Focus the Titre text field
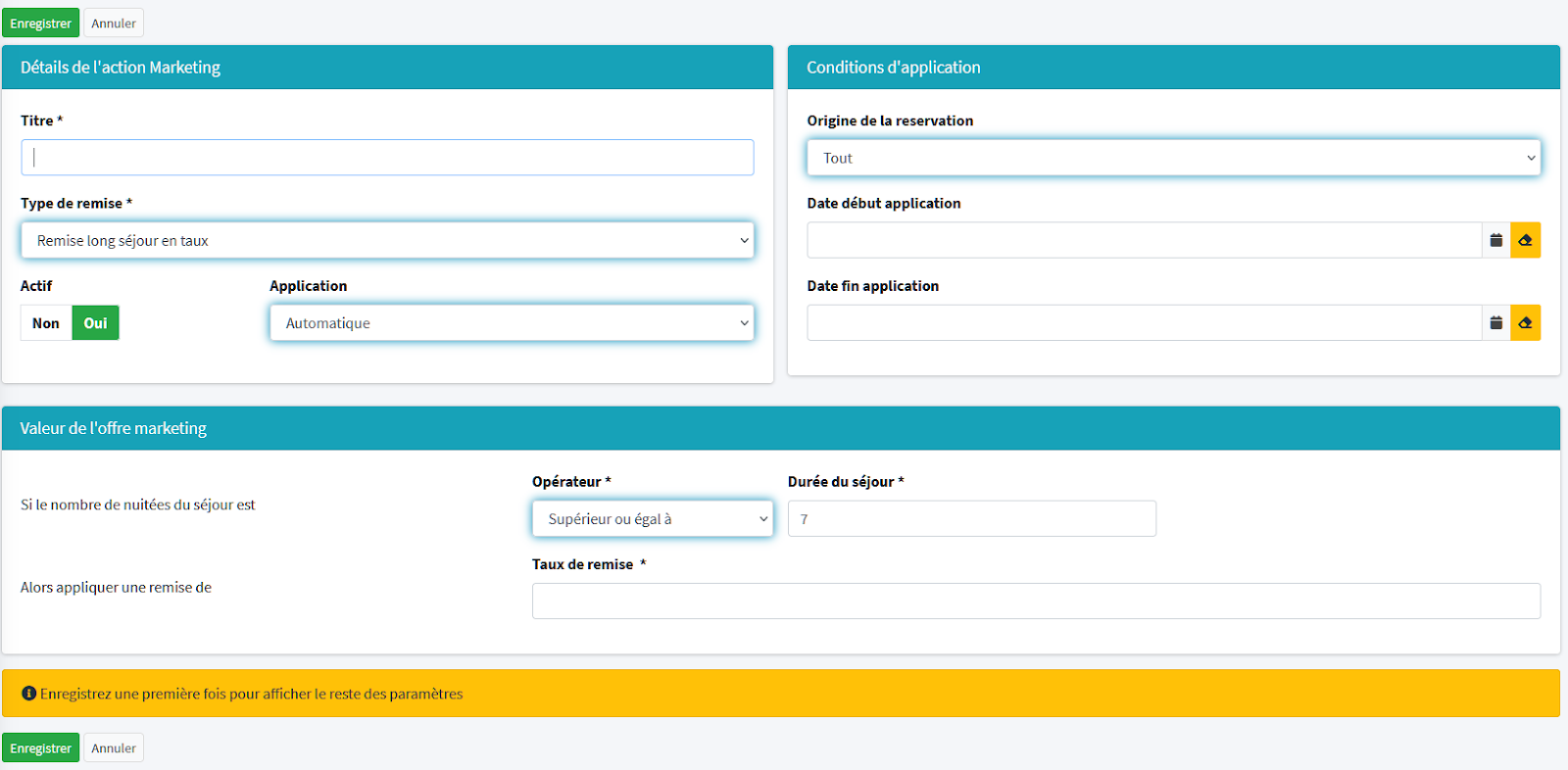The width and height of the screenshot is (1568, 770). 387,158
